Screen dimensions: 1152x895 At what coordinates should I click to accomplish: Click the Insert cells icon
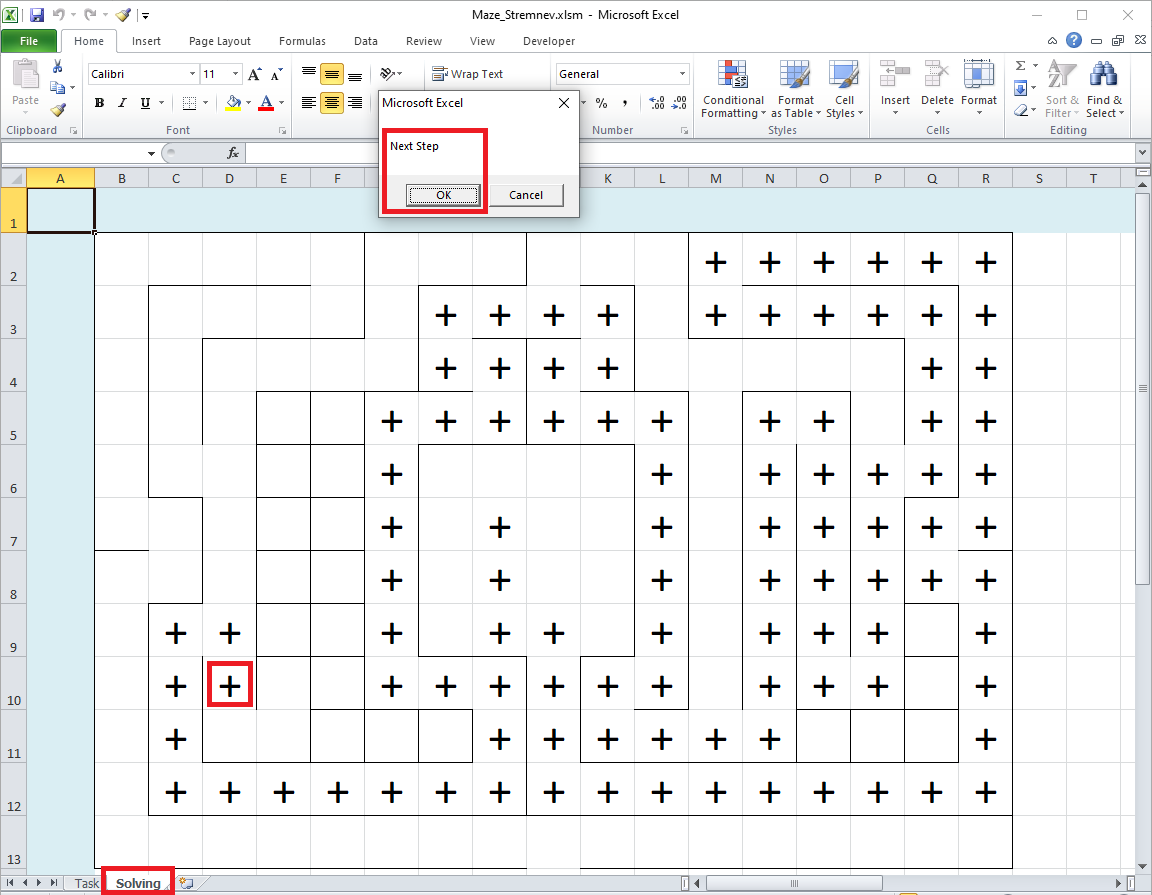tap(895, 74)
